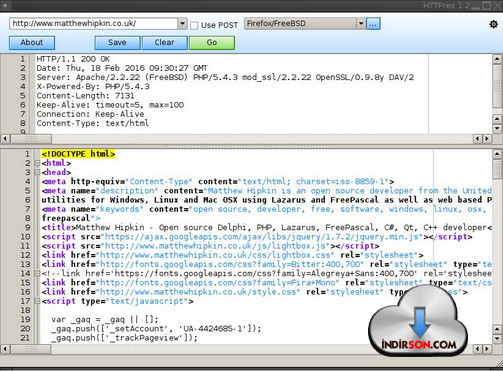Click the source pane horizontal scrollbar thumb
503x371 pixels.
[x=31, y=349]
